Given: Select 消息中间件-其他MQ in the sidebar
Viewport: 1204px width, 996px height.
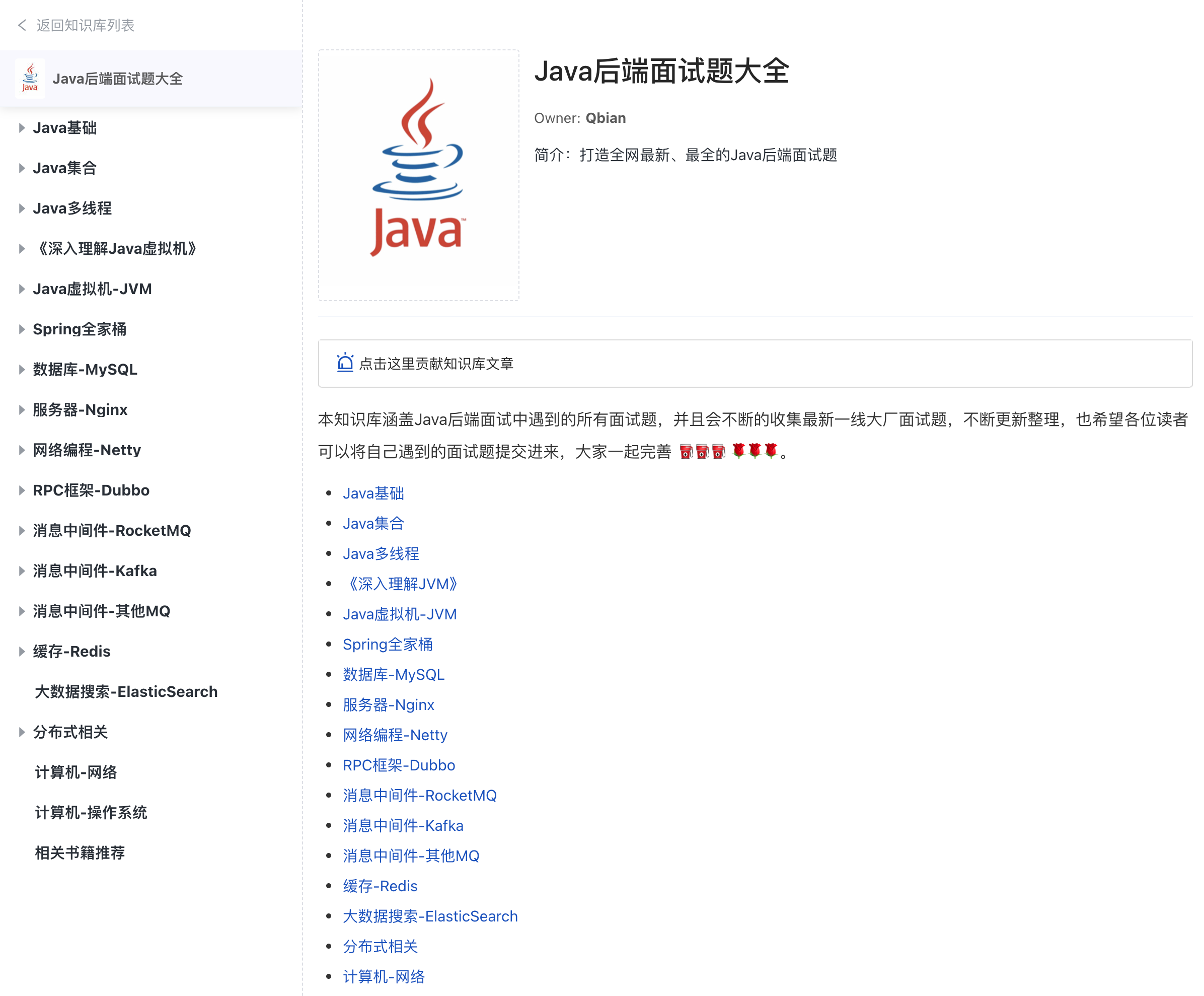Looking at the screenshot, I should click(102, 611).
